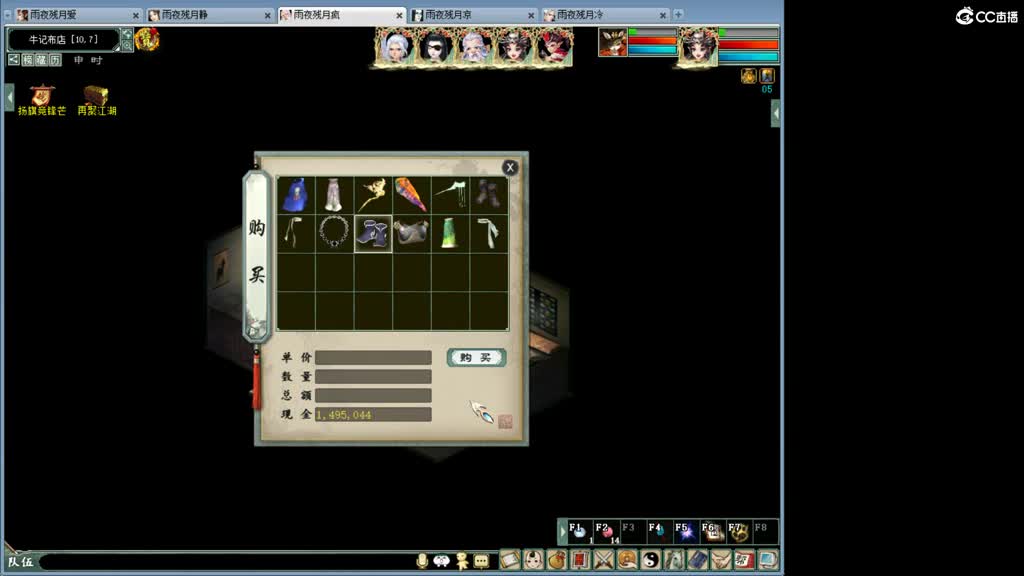The image size is (1024, 576).
Task: Click the 单价 unit price field
Action: [x=373, y=358]
